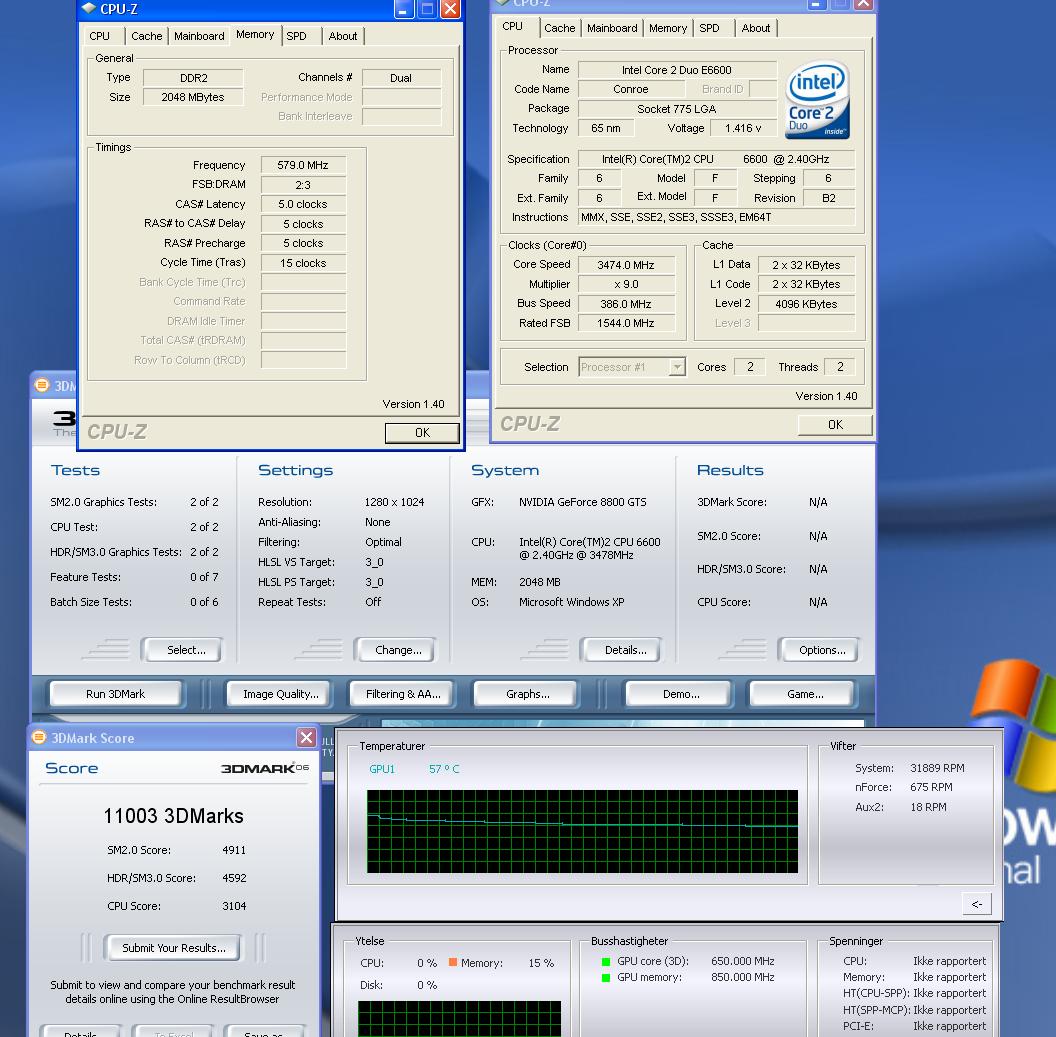This screenshot has height=1037, width=1056.
Task: Click the Core Speed 3474.0 MHz field
Action: click(x=626, y=265)
